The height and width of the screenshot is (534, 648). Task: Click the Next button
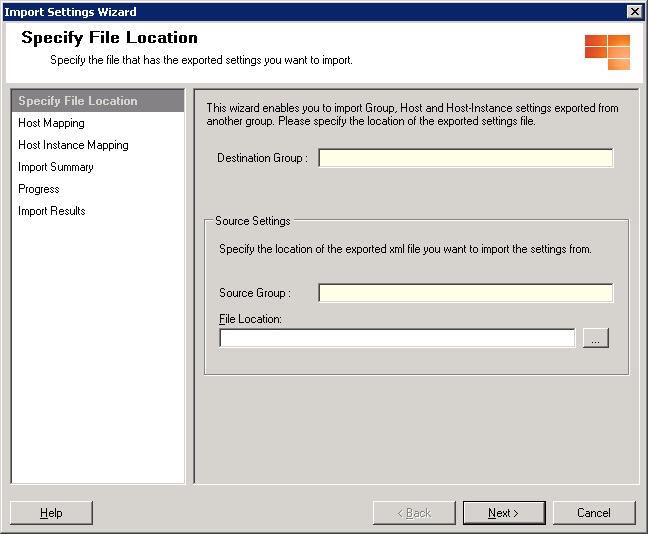coord(504,513)
